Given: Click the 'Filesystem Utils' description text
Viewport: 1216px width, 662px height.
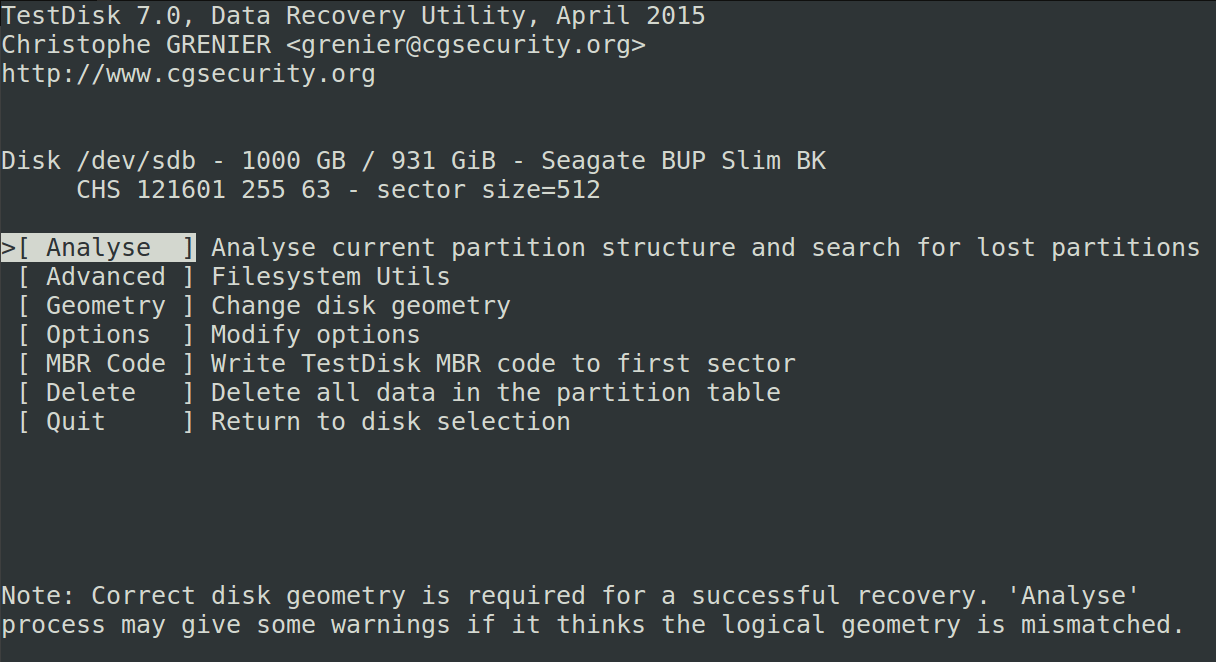Looking at the screenshot, I should click(330, 277).
